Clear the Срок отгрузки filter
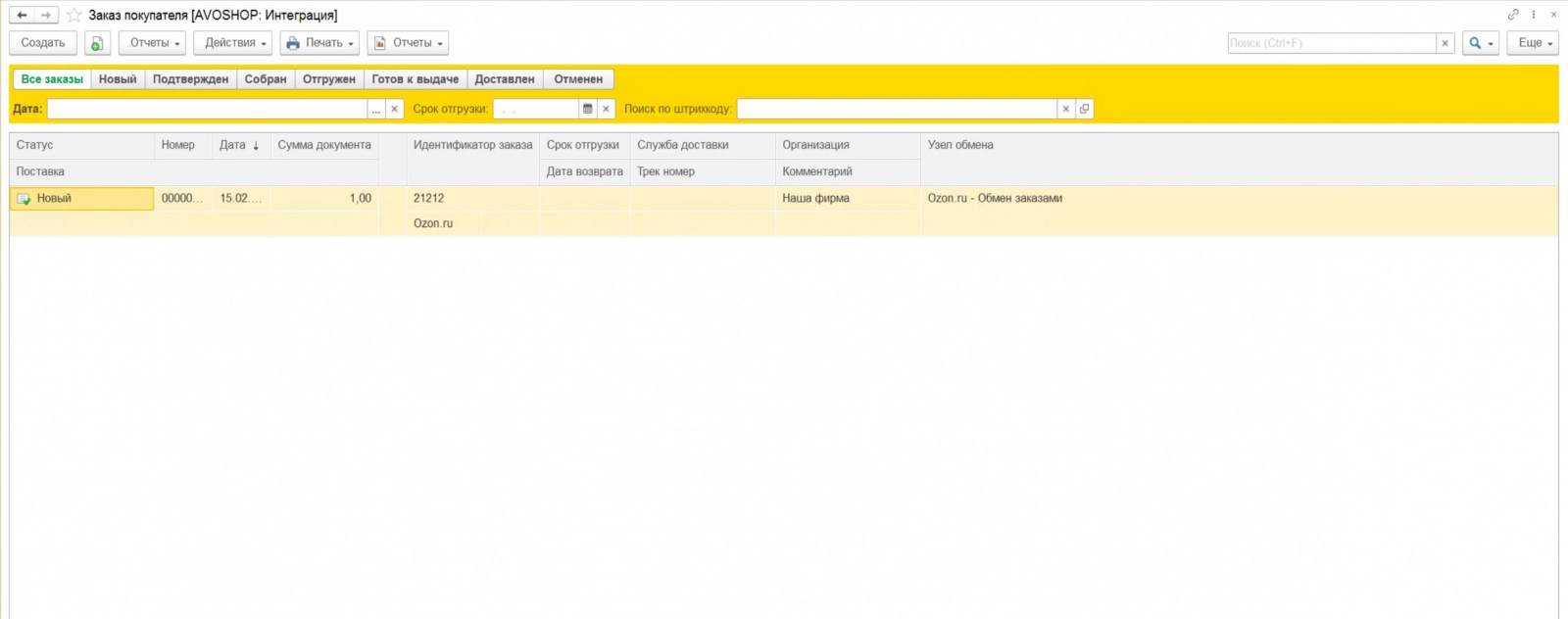 point(606,109)
